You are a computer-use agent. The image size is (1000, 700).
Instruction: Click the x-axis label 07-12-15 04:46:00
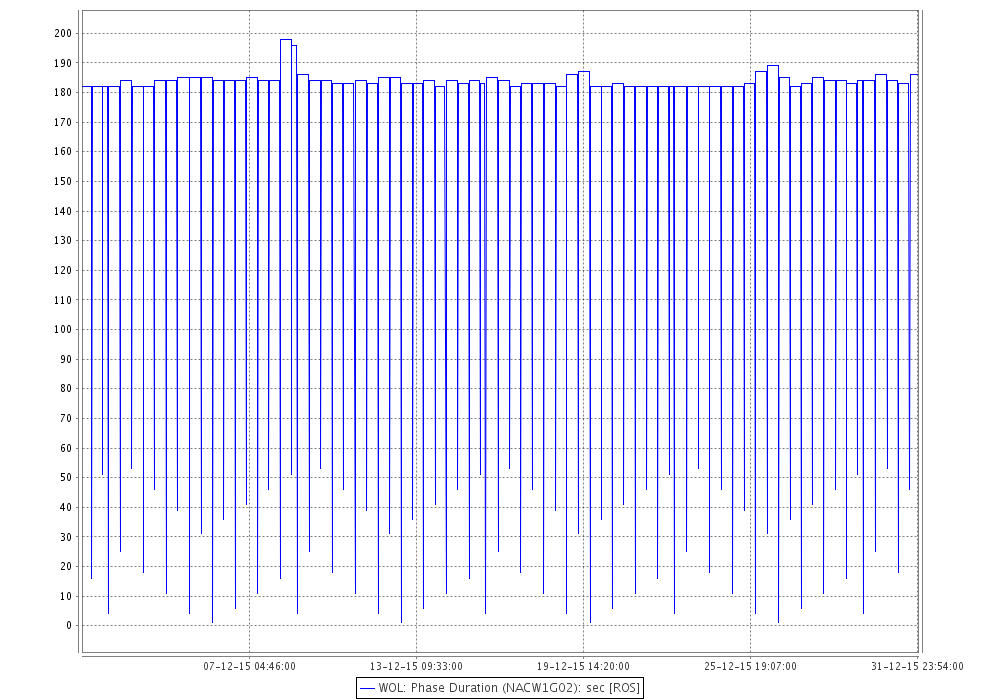coord(249,666)
